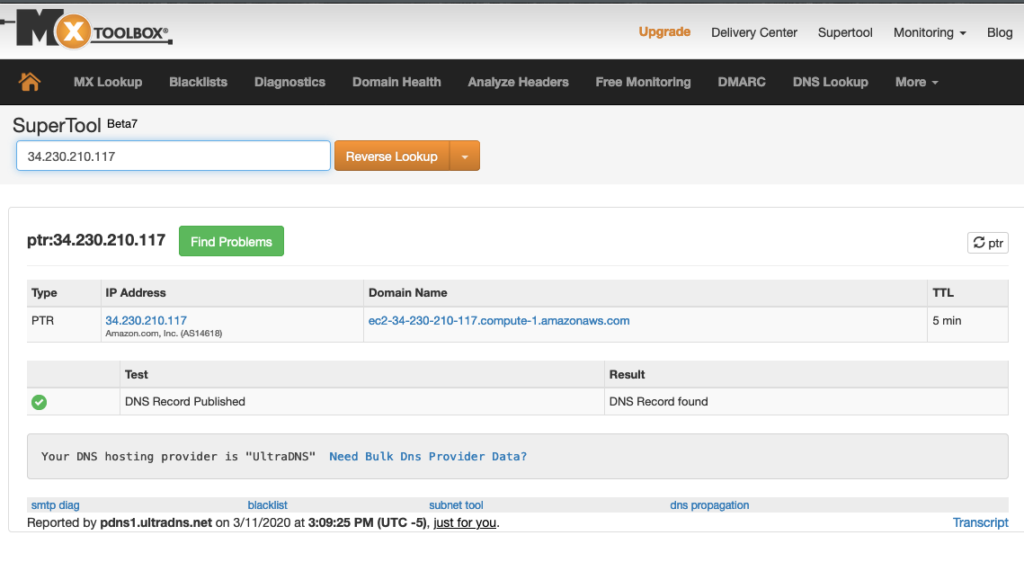Select the ptr:34.230.210.117 heading
Screen dimensions: 1024x562
pos(96,240)
